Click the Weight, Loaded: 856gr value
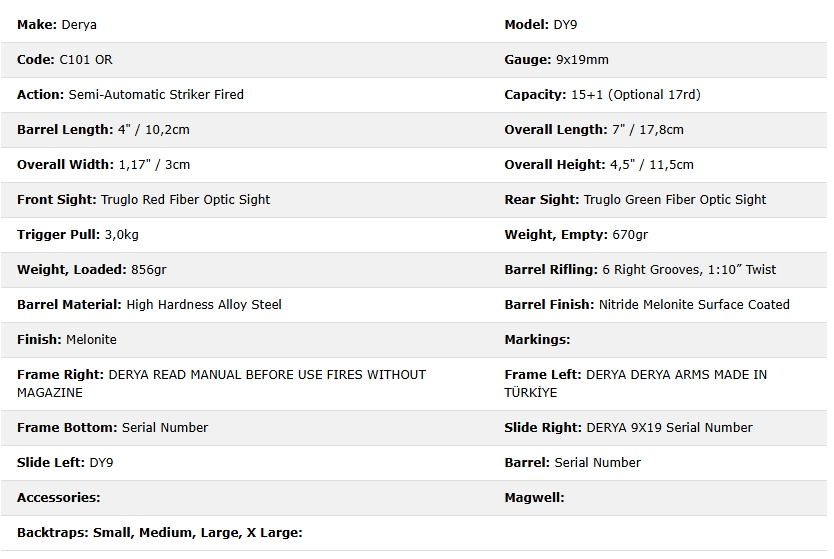This screenshot has width=834, height=559. (x=87, y=269)
